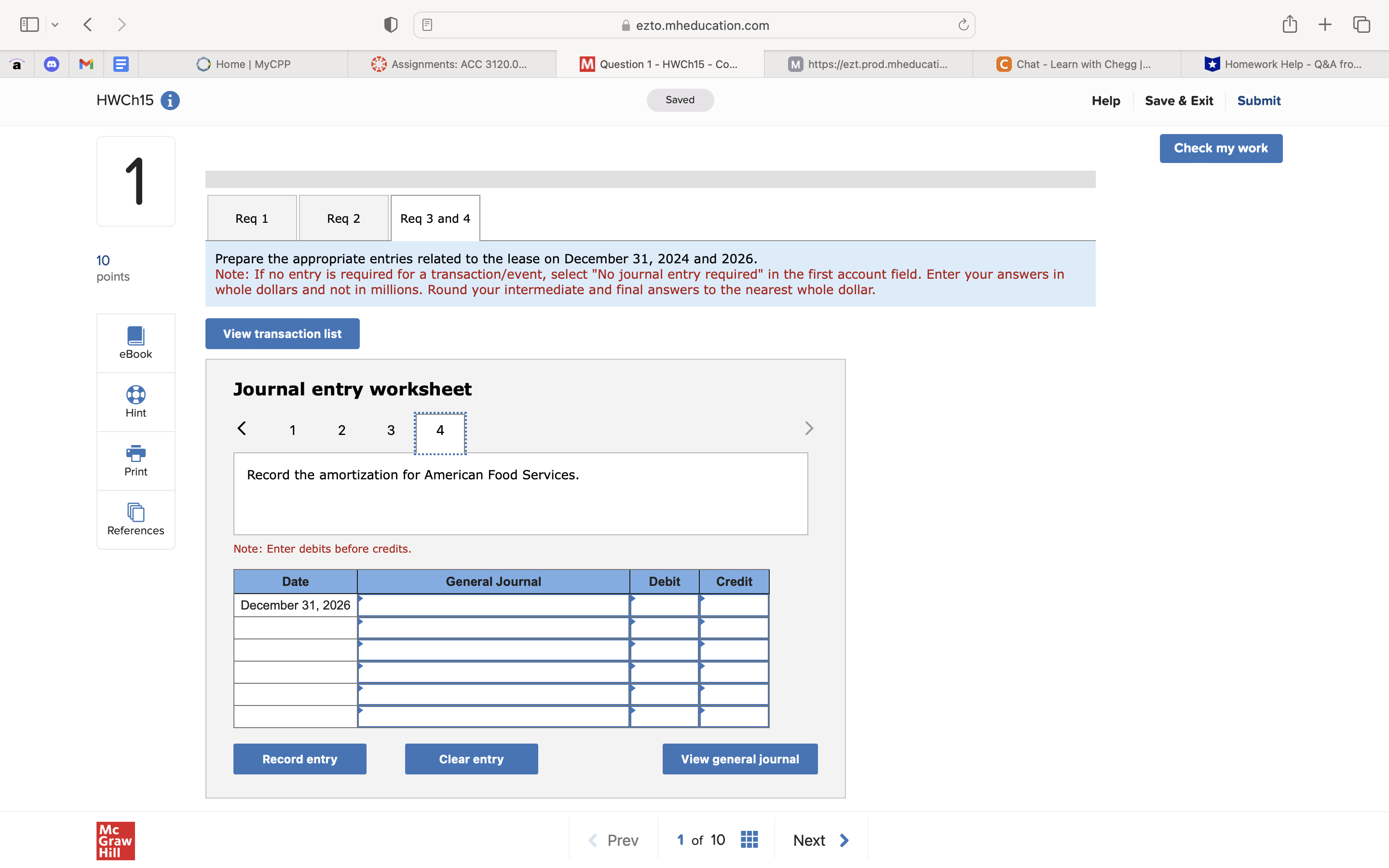Go to the Next question link

tap(820, 841)
